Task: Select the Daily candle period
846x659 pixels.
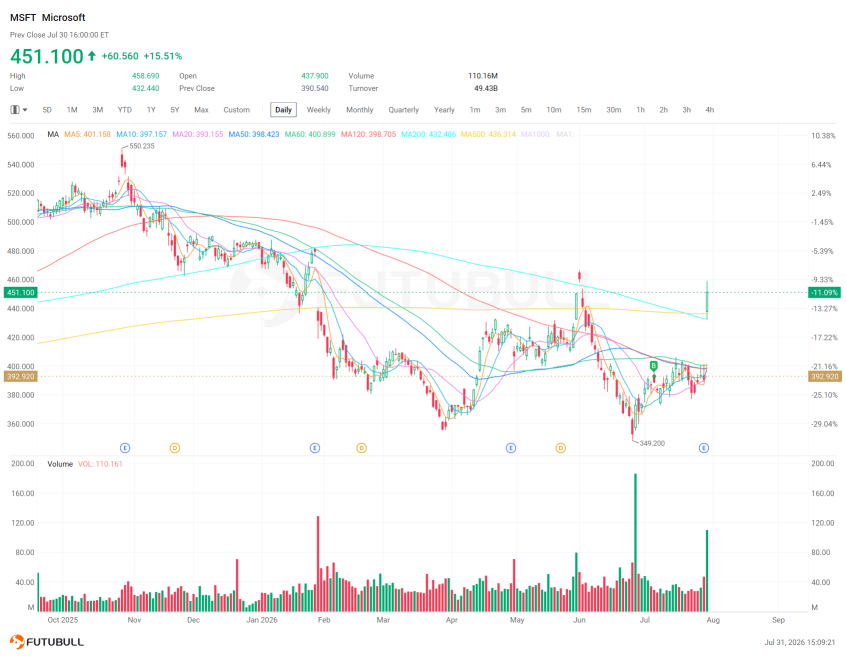Action: [283, 110]
